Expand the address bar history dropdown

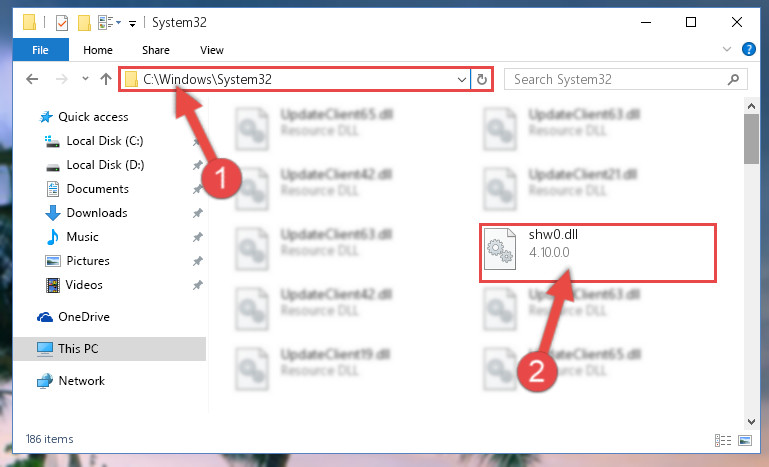tap(461, 79)
